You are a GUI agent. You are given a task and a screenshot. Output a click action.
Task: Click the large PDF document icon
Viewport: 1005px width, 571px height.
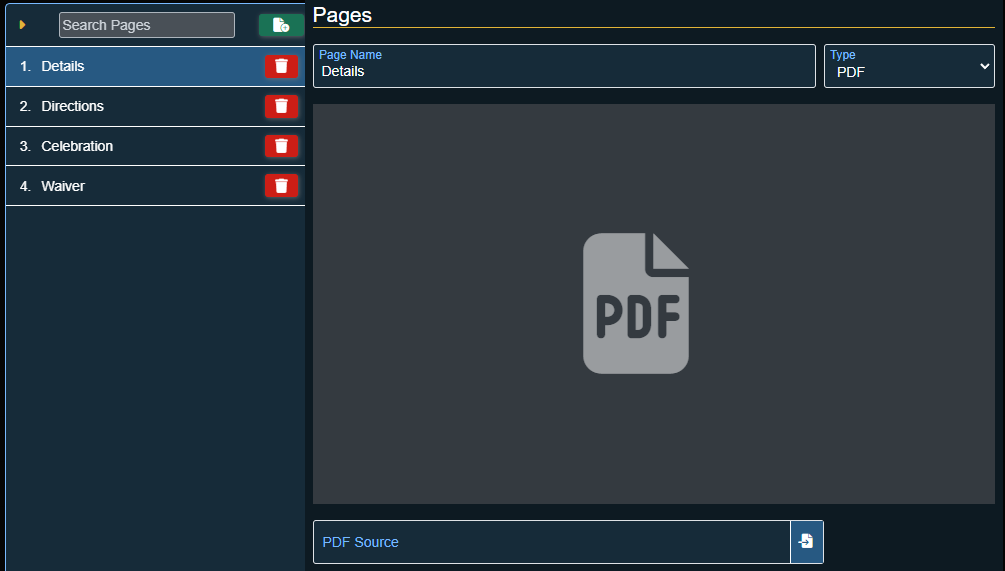pyautogui.click(x=636, y=303)
